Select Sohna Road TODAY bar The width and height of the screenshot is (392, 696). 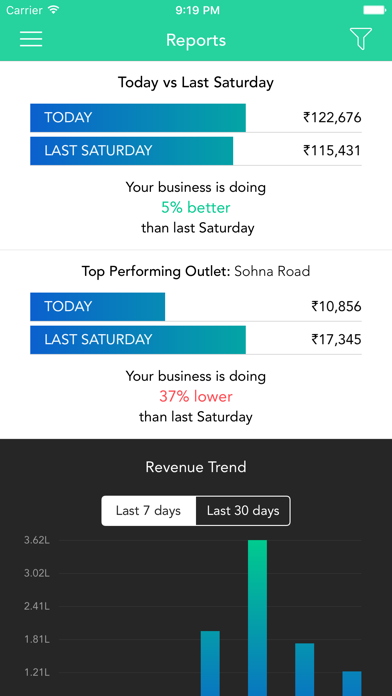coord(97,307)
